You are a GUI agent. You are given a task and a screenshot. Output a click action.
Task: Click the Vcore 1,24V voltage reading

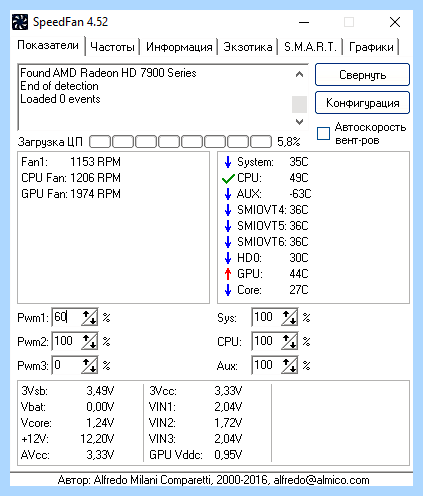pos(67,423)
